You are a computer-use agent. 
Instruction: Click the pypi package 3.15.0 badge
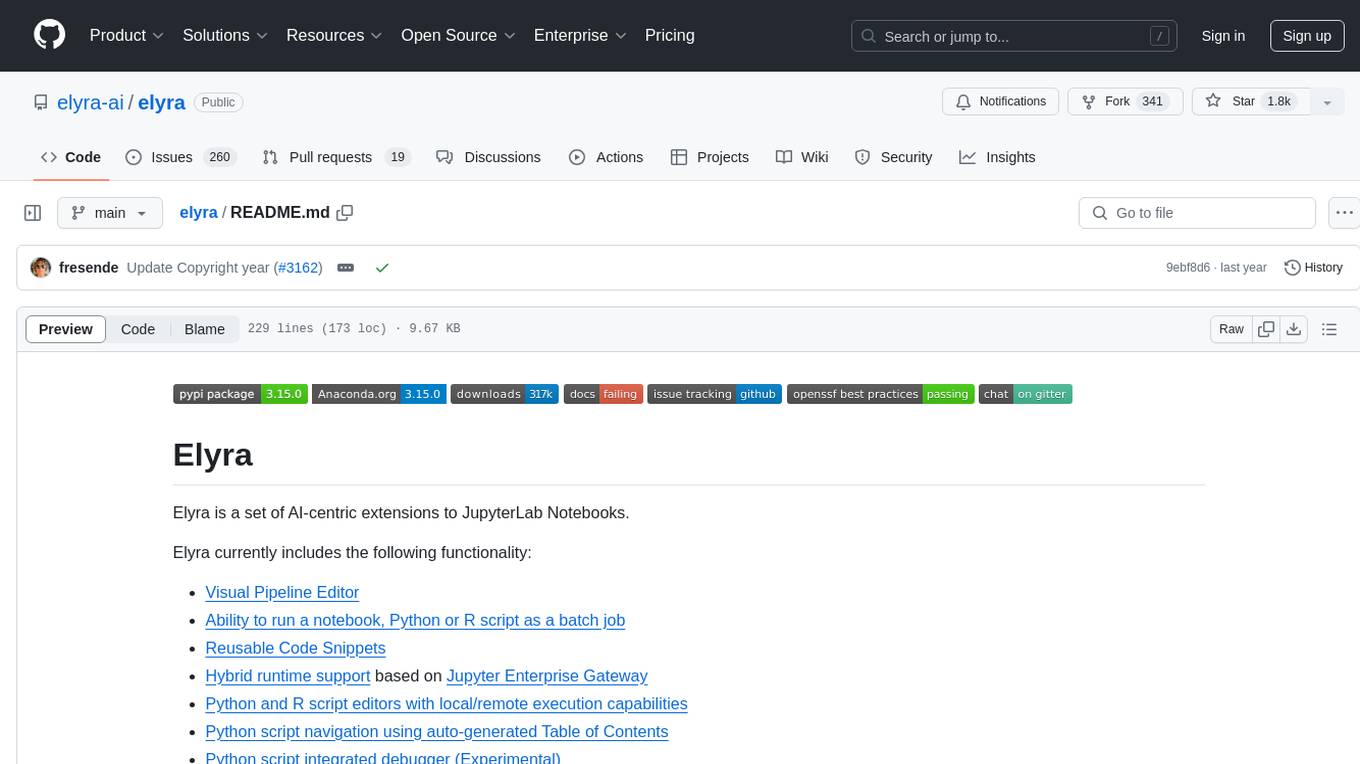coord(239,394)
